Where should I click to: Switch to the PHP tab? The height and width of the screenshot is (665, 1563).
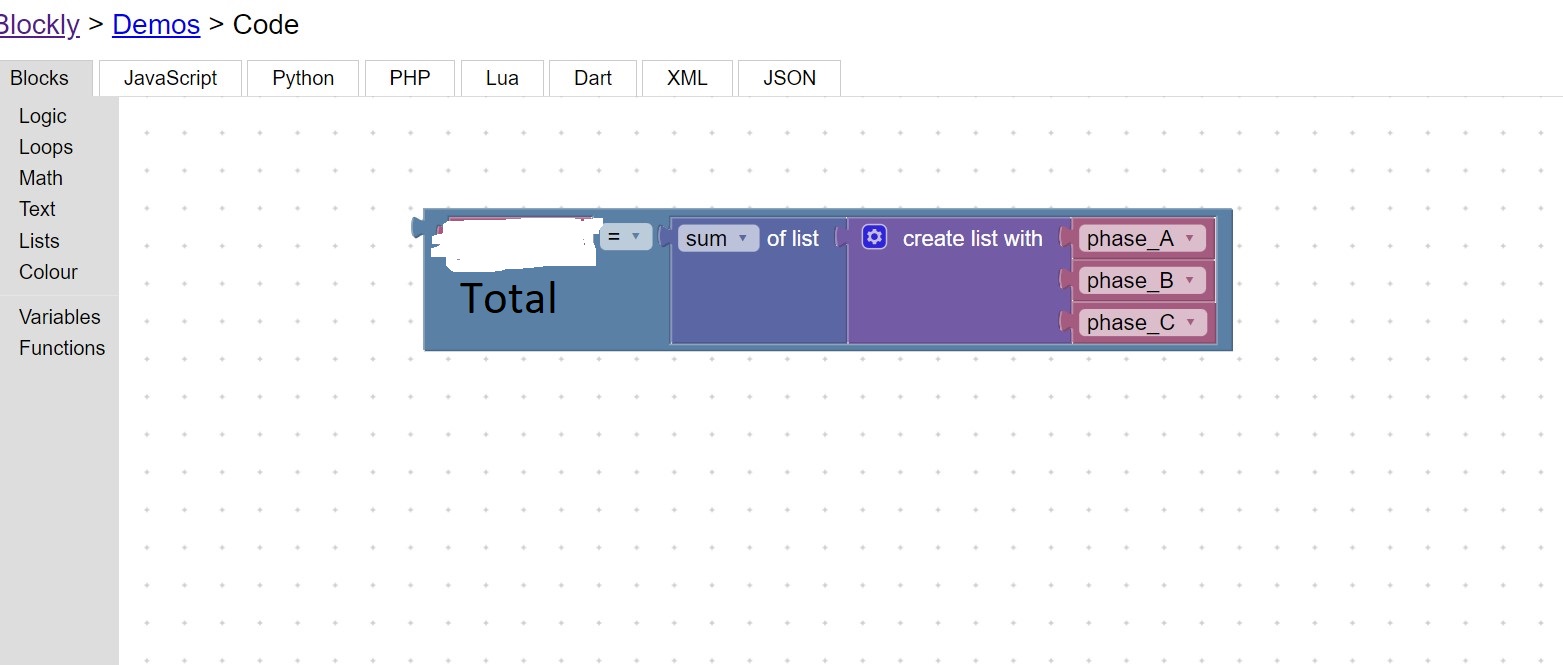click(x=410, y=78)
